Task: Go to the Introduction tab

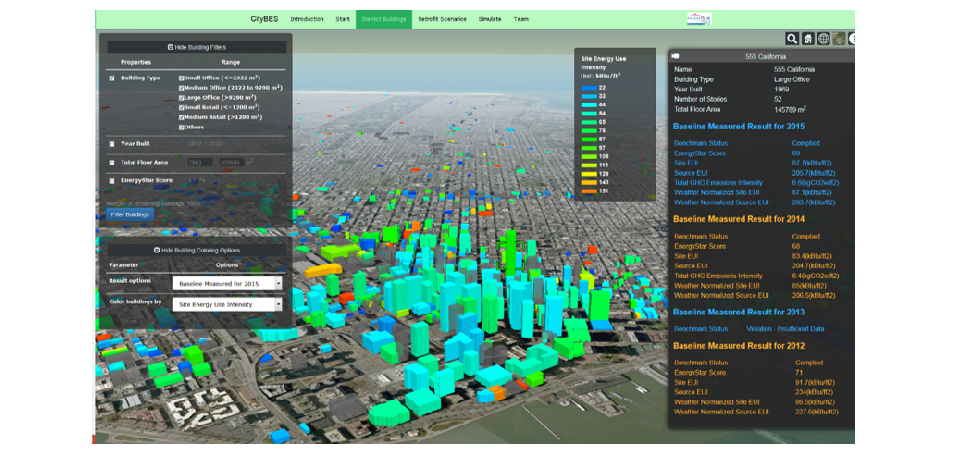Action: tap(306, 19)
